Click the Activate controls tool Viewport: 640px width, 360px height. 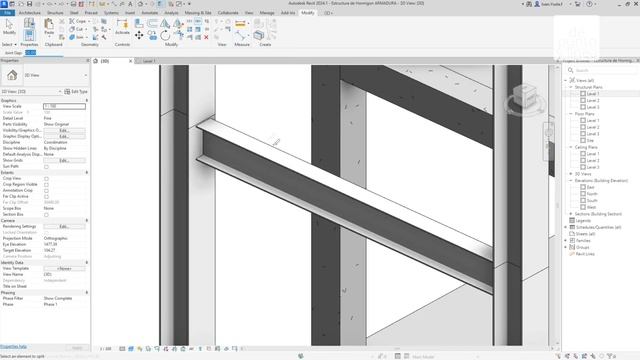tap(122, 27)
